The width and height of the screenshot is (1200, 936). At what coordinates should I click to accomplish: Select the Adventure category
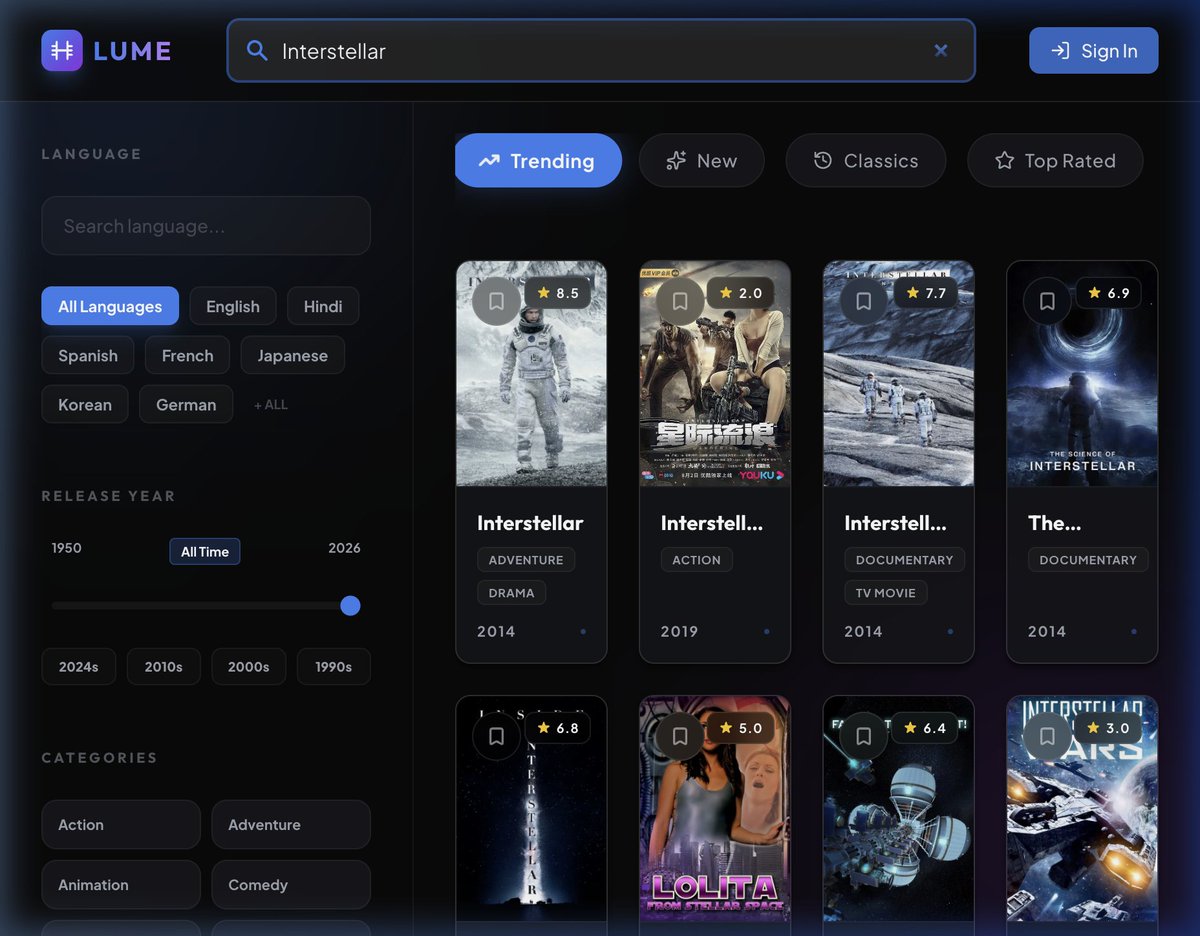click(x=291, y=824)
